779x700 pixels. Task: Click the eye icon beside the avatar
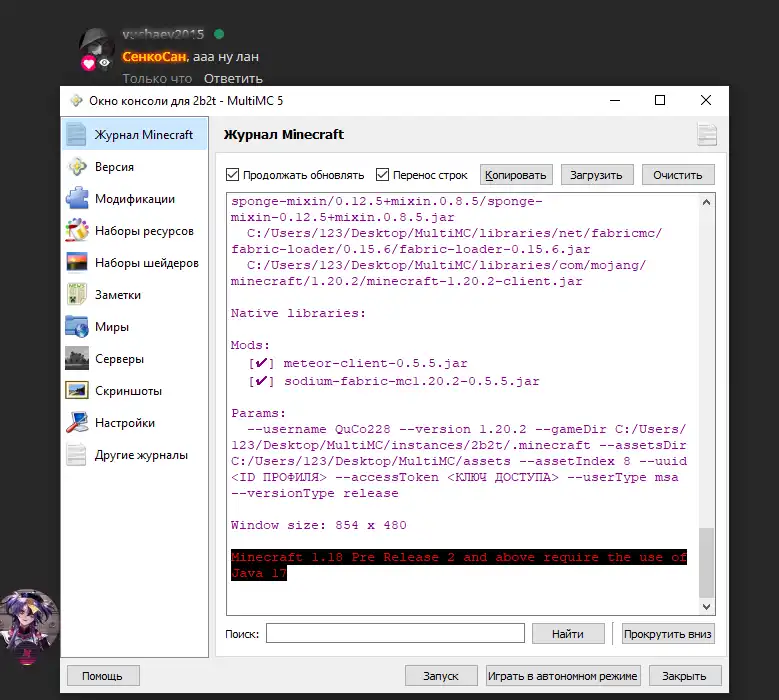[104, 63]
